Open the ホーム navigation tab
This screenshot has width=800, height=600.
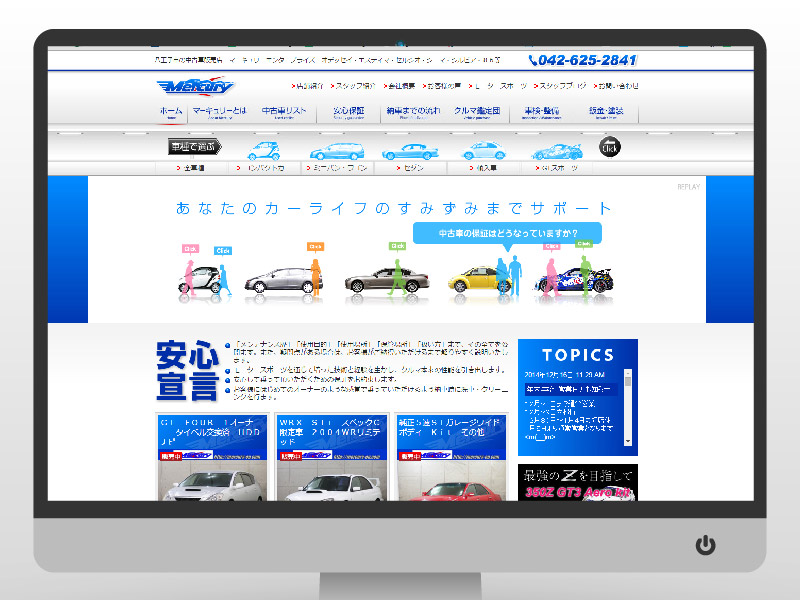[x=171, y=112]
